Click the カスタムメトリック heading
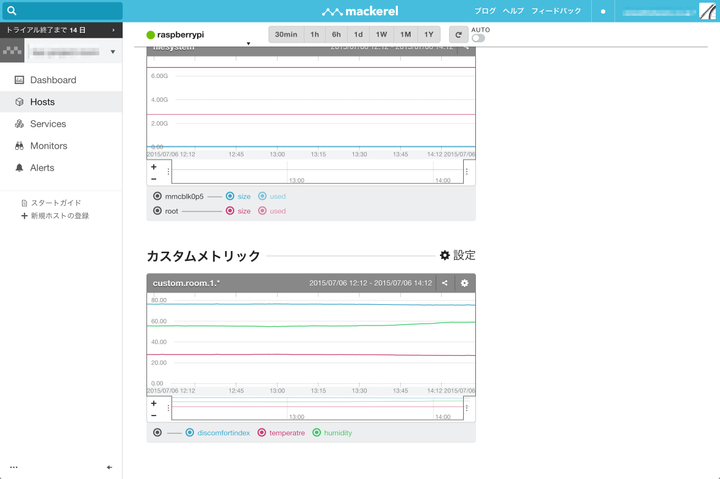Viewport: 720px width, 479px height. 203,256
